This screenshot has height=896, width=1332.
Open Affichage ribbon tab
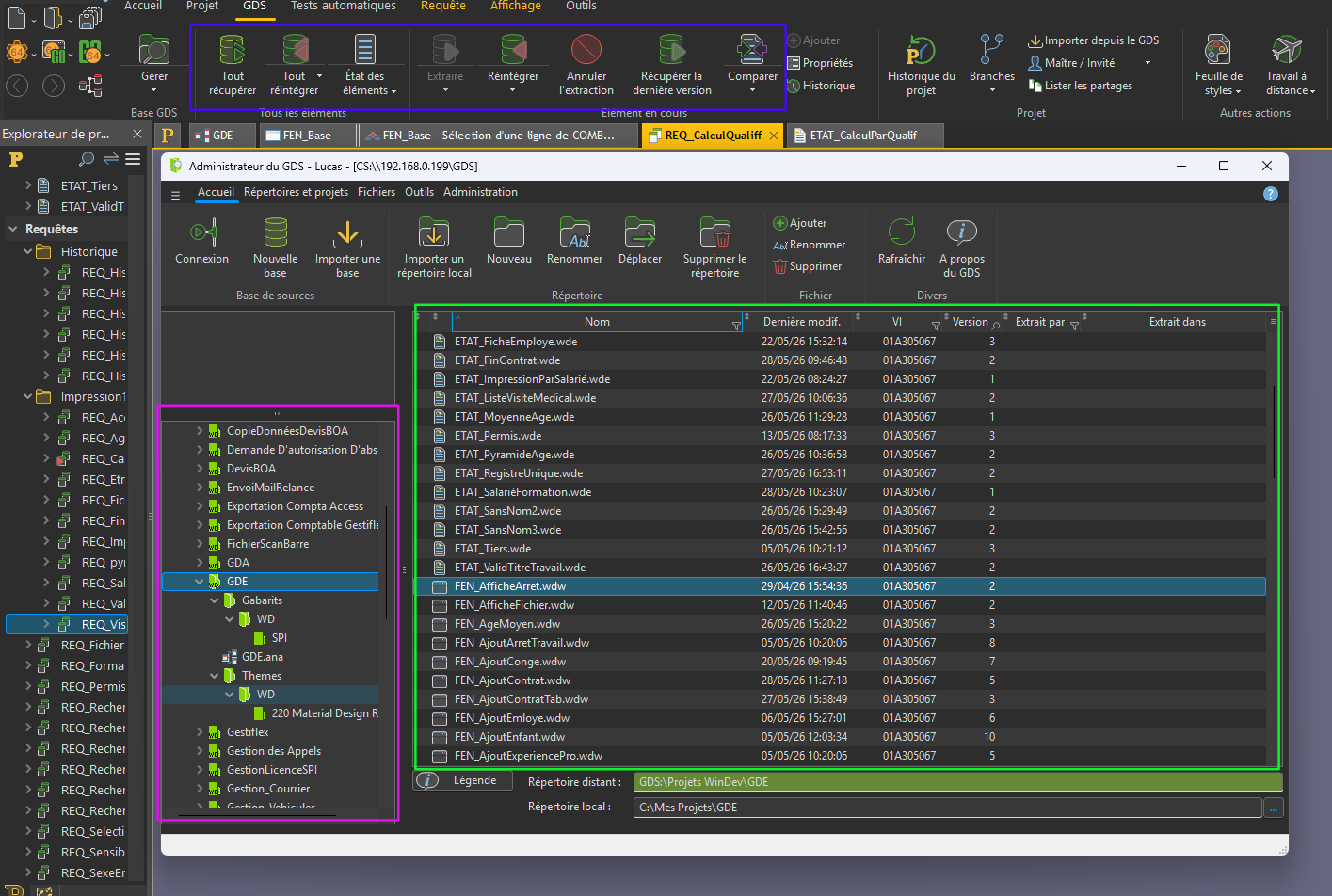tap(516, 6)
